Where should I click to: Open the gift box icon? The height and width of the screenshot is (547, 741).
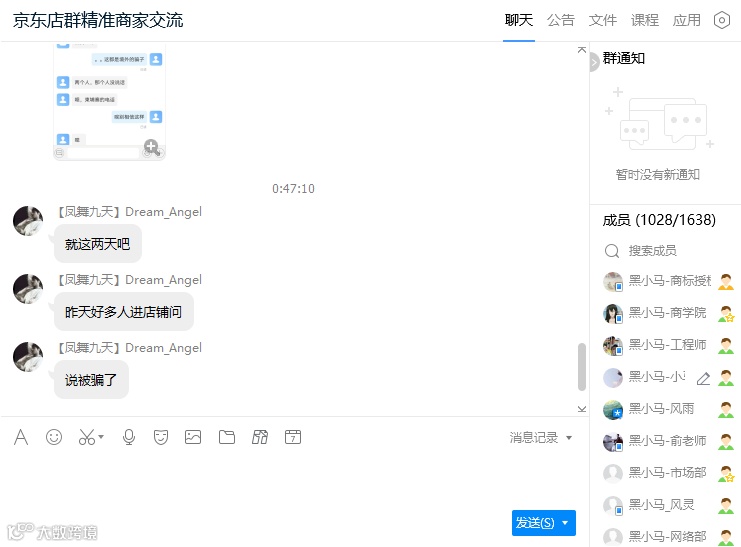(x=260, y=437)
